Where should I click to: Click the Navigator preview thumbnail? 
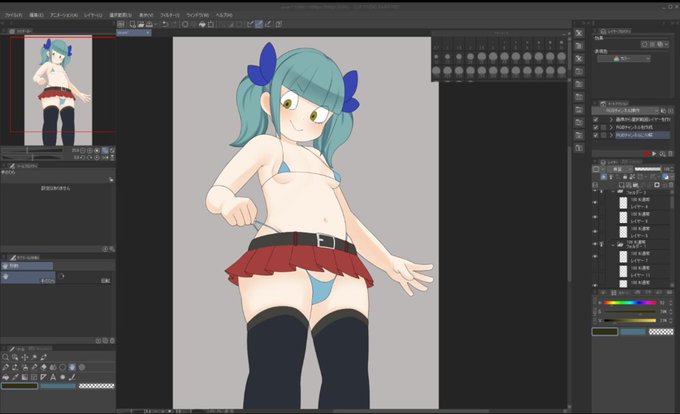(58, 90)
